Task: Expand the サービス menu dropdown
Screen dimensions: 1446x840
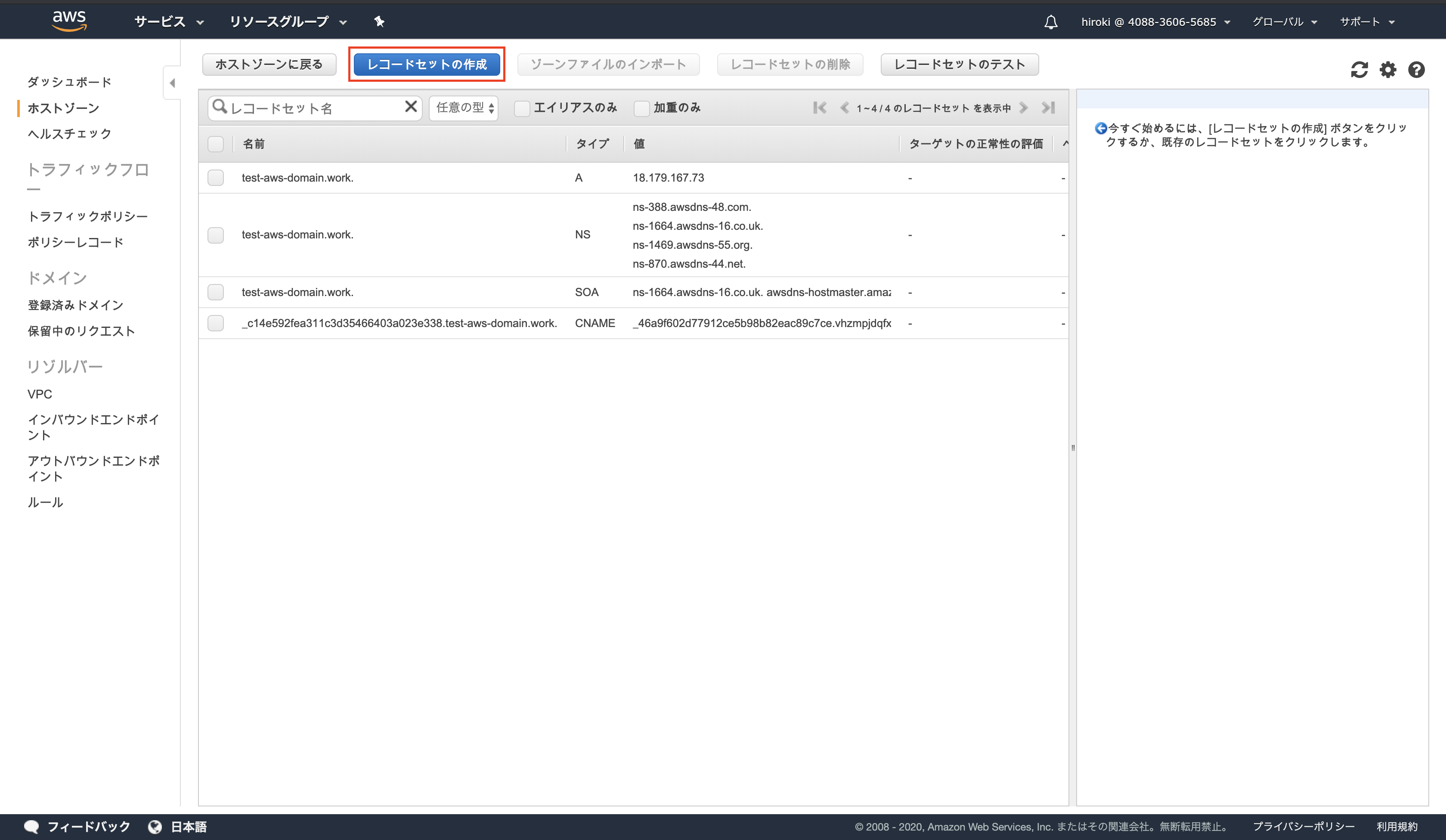Action: 169,22
